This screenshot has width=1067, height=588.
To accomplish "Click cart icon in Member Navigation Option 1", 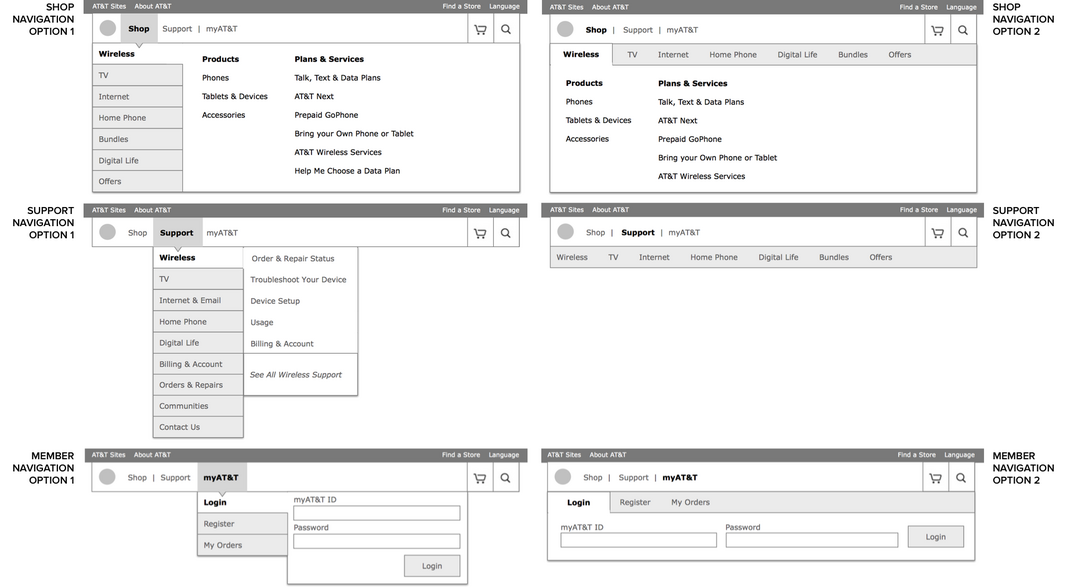I will point(480,478).
